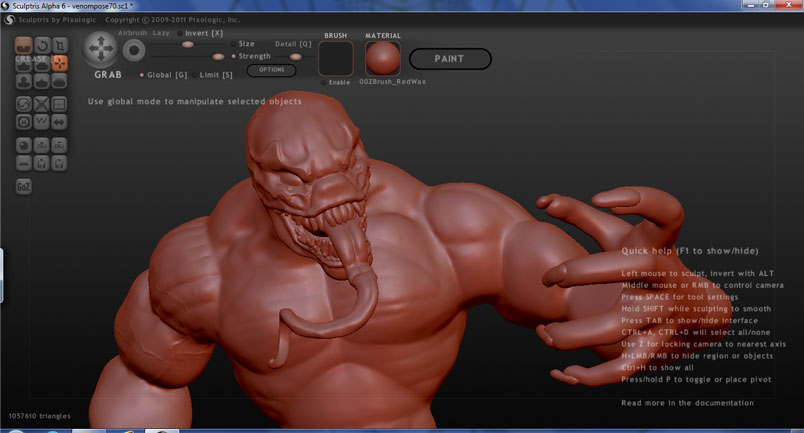Click the large GRAB four-arrow tool icon
The image size is (804, 433).
[x=101, y=49]
